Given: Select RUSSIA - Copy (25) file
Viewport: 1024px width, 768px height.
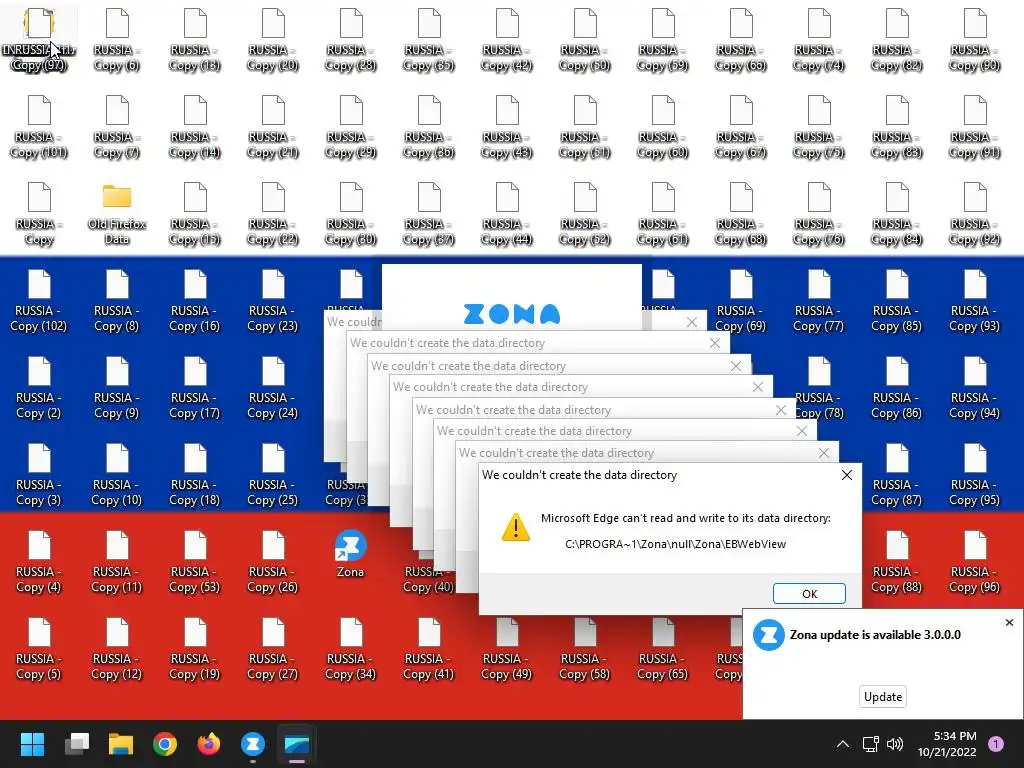Looking at the screenshot, I should coord(273,474).
